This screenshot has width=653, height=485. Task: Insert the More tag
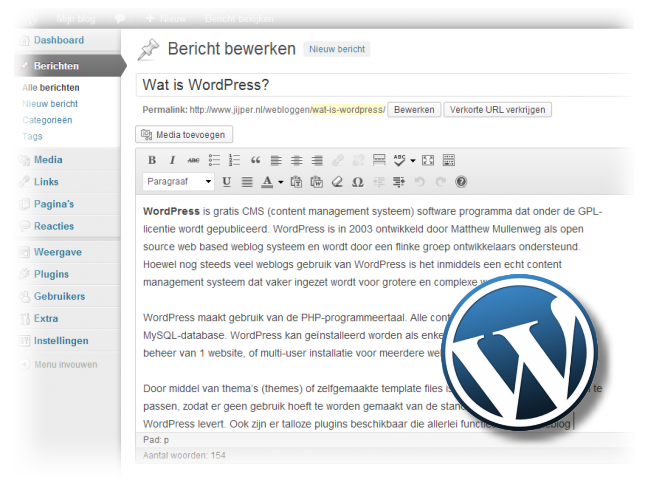tap(379, 160)
